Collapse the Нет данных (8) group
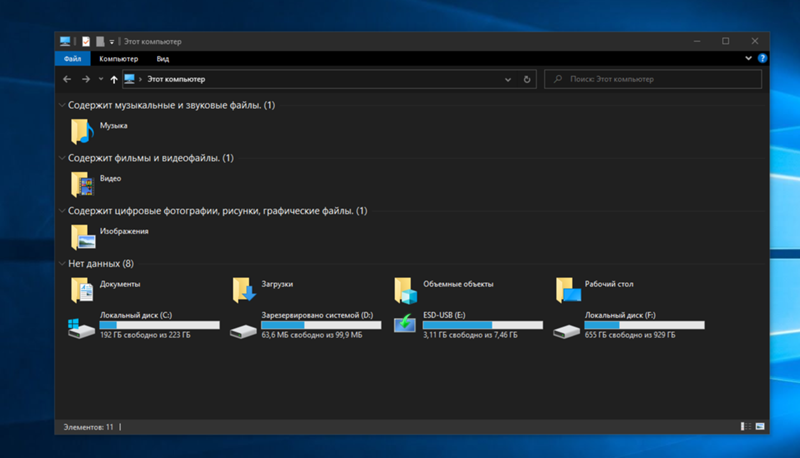The height and width of the screenshot is (458, 800). tap(62, 264)
